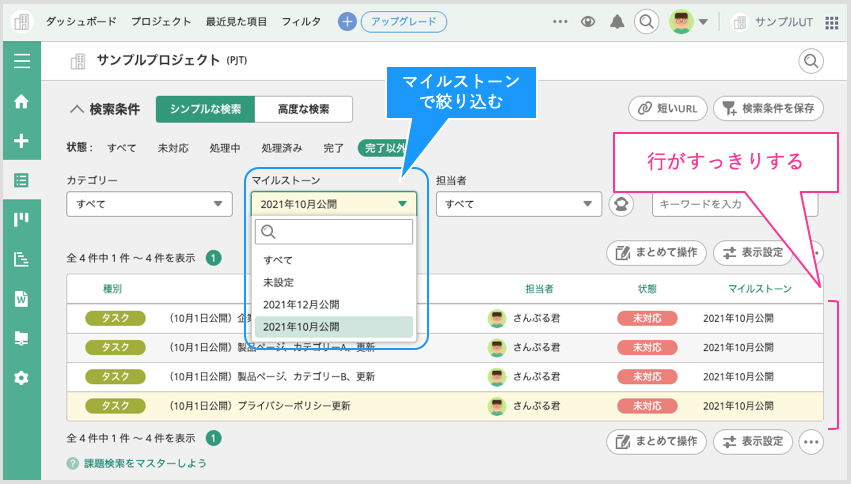The width and height of the screenshot is (851, 484).
Task: Collapse the 検索条件 section chevron
Action: click(x=76, y=109)
